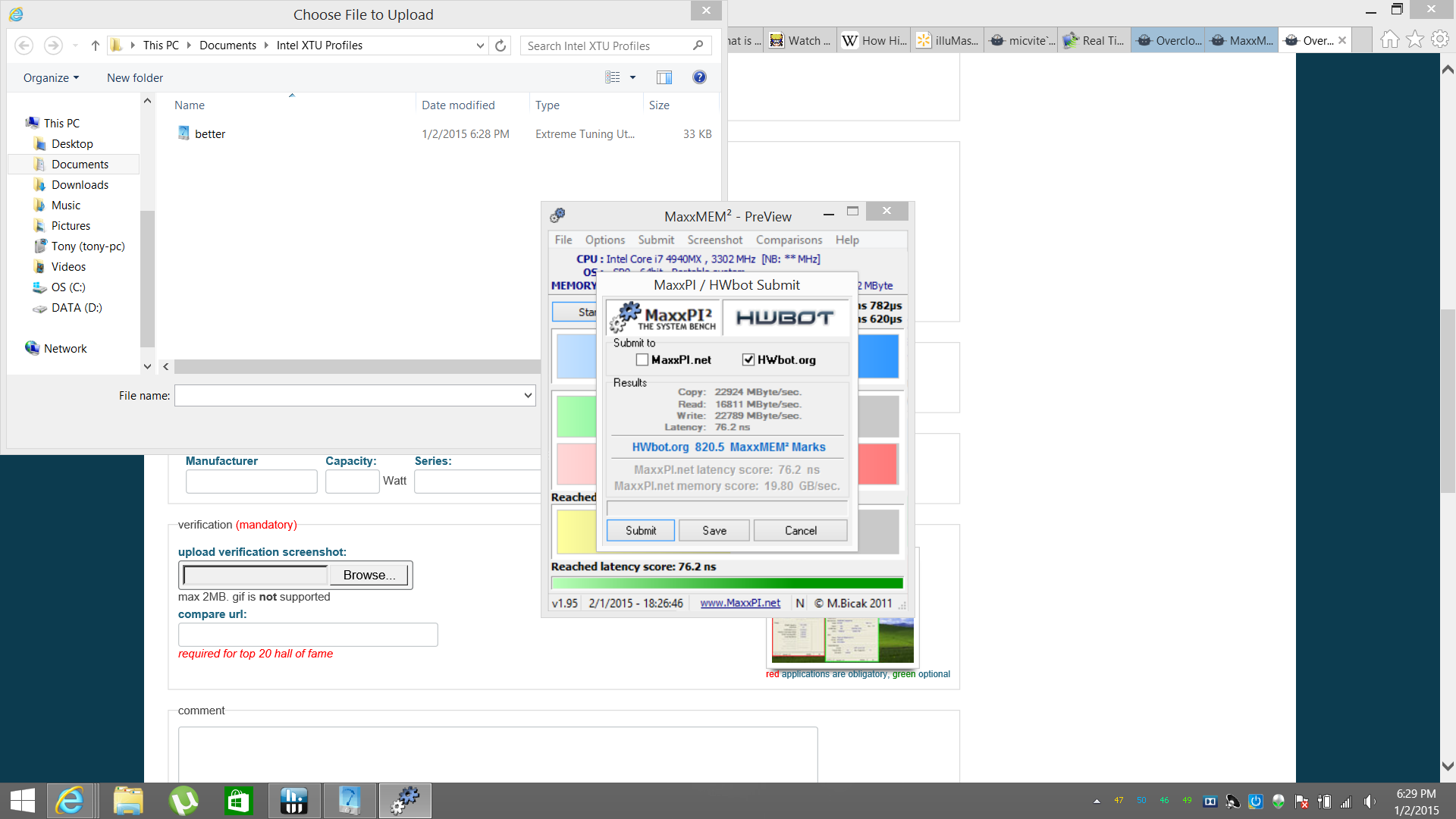Select DATA (D:) drive
Viewport: 1456px width, 819px height.
pos(76,308)
